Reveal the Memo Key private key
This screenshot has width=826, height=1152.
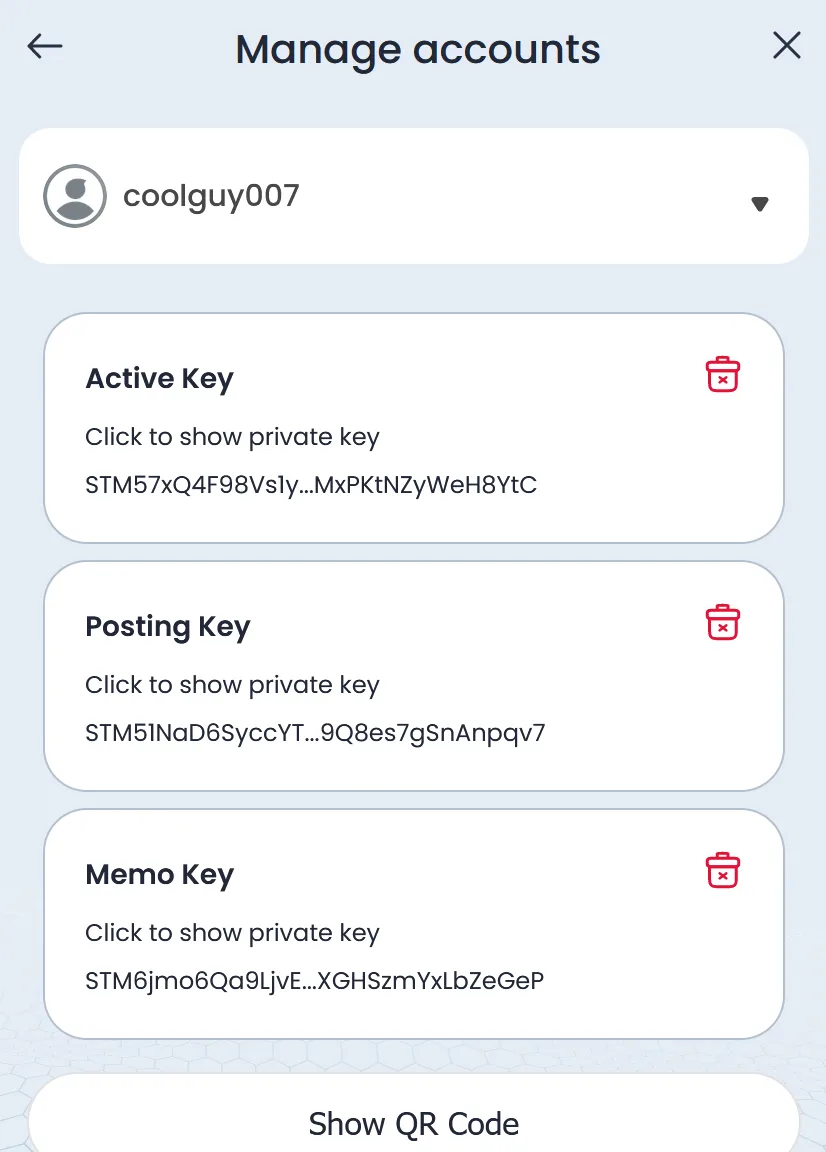[x=232, y=933]
